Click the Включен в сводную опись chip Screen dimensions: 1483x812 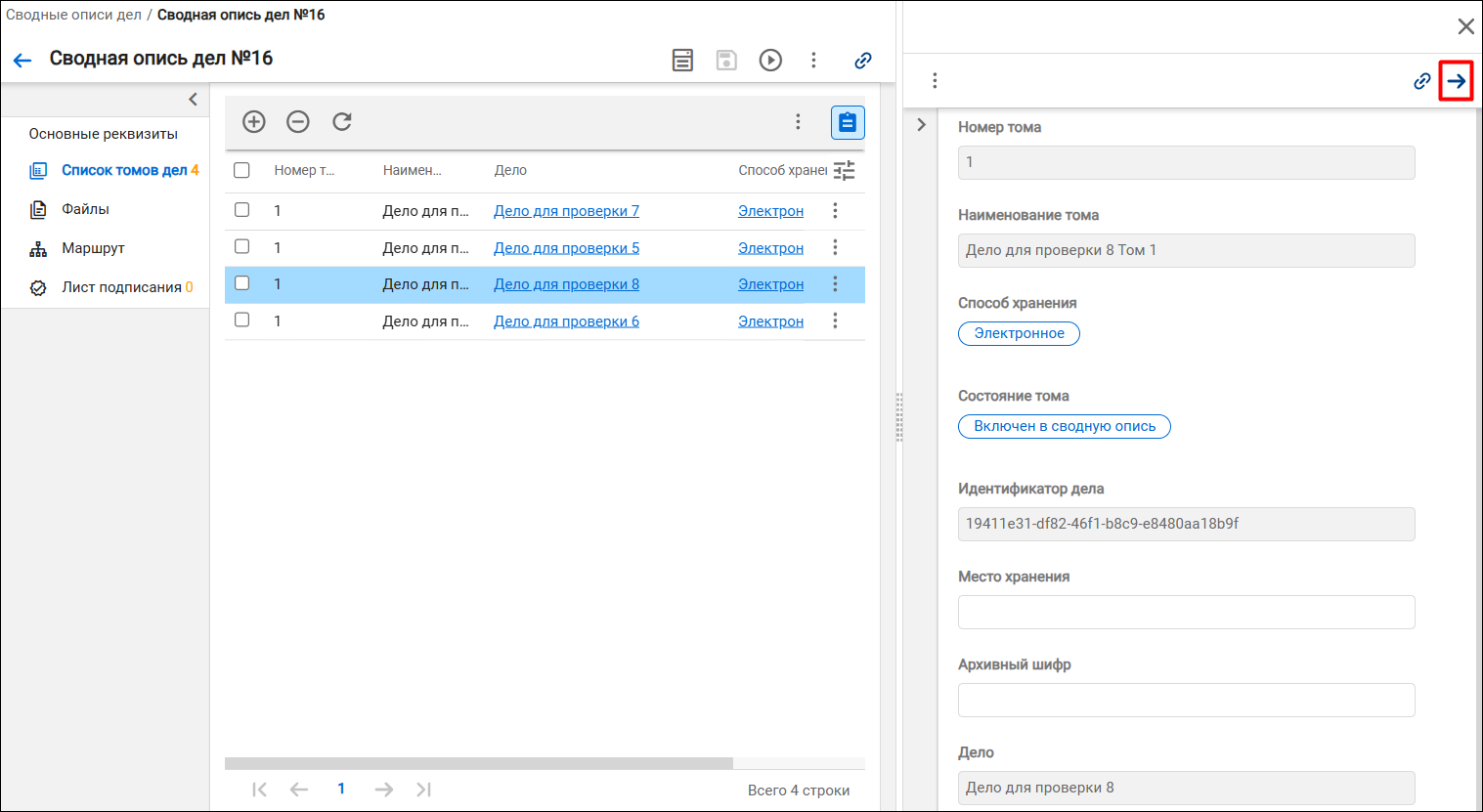[1065, 426]
